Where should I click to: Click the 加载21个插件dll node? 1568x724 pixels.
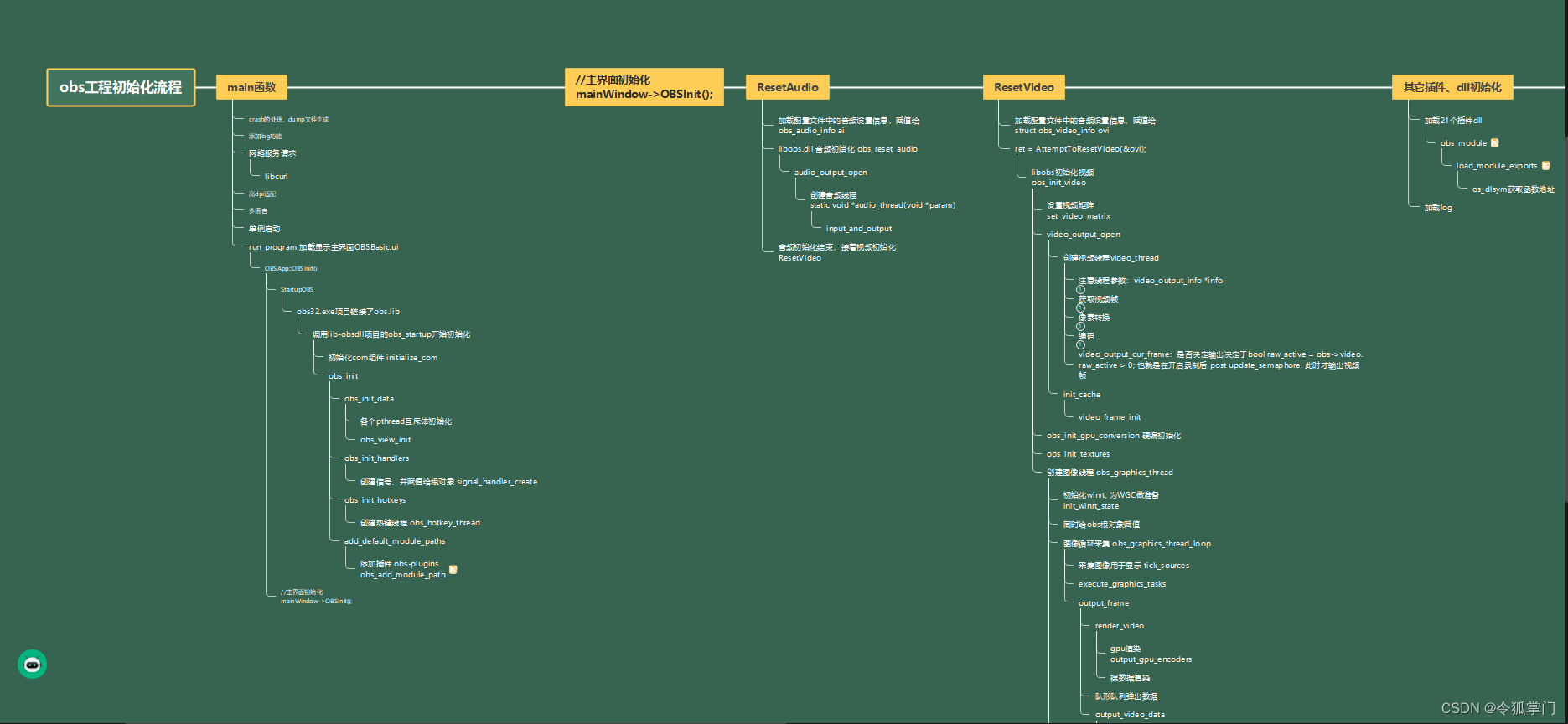[1453, 121]
